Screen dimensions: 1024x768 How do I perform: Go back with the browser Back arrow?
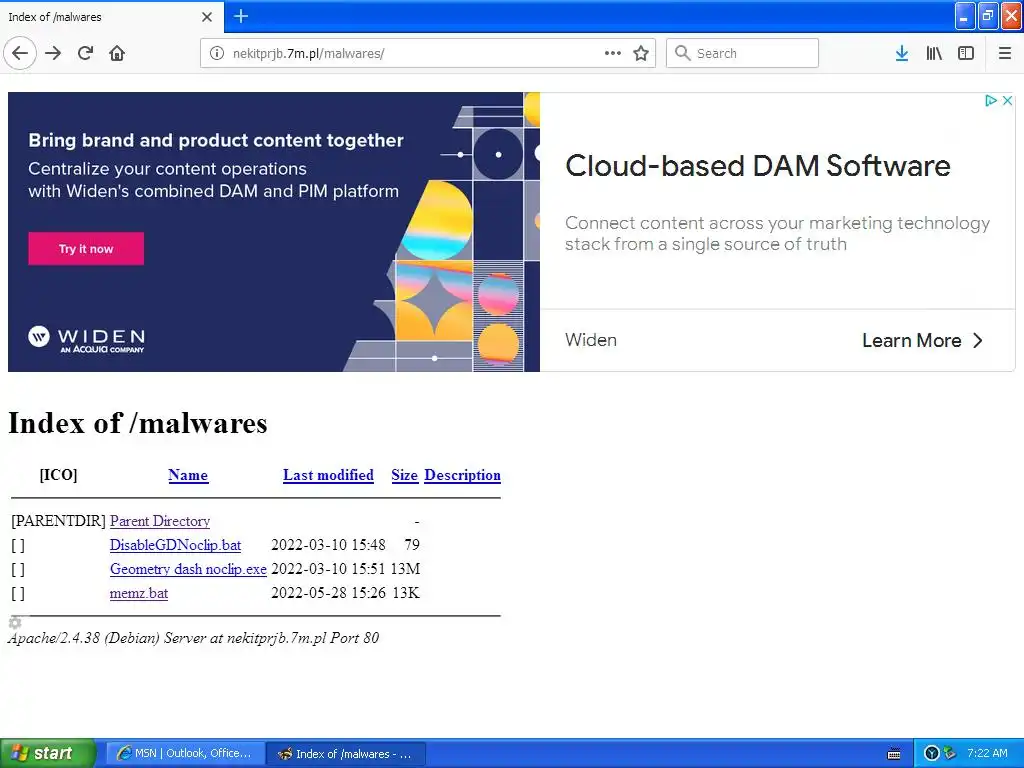(x=20, y=53)
